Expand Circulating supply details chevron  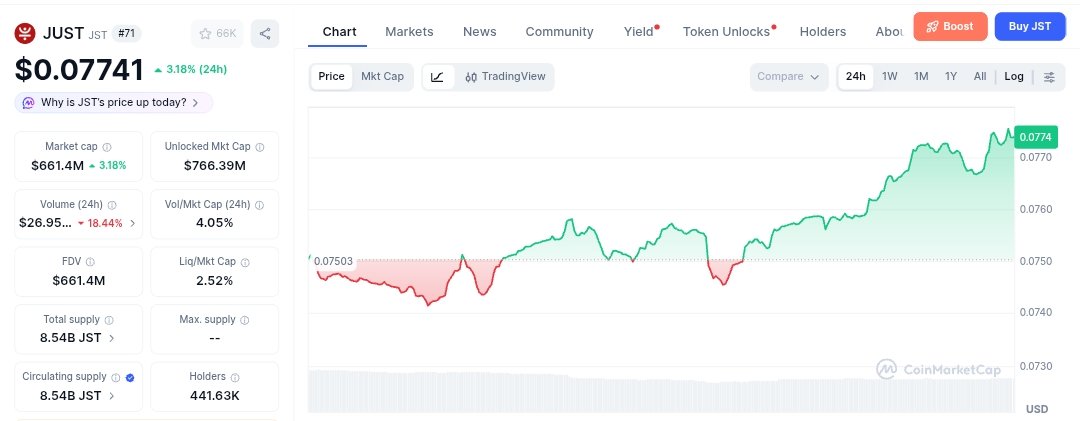tap(112, 396)
